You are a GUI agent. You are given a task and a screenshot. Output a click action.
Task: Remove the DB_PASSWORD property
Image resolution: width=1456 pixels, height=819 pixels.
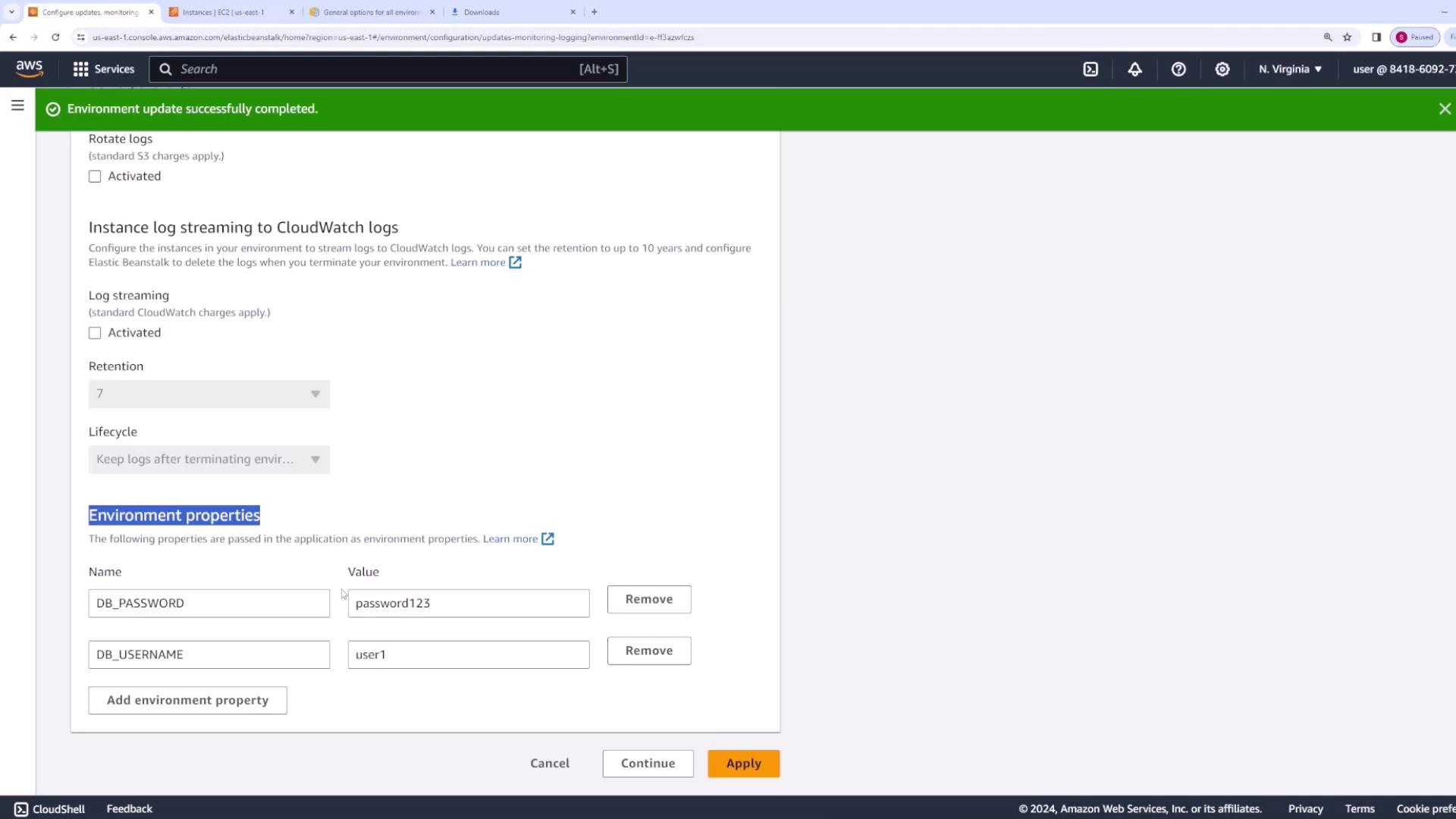(x=648, y=599)
